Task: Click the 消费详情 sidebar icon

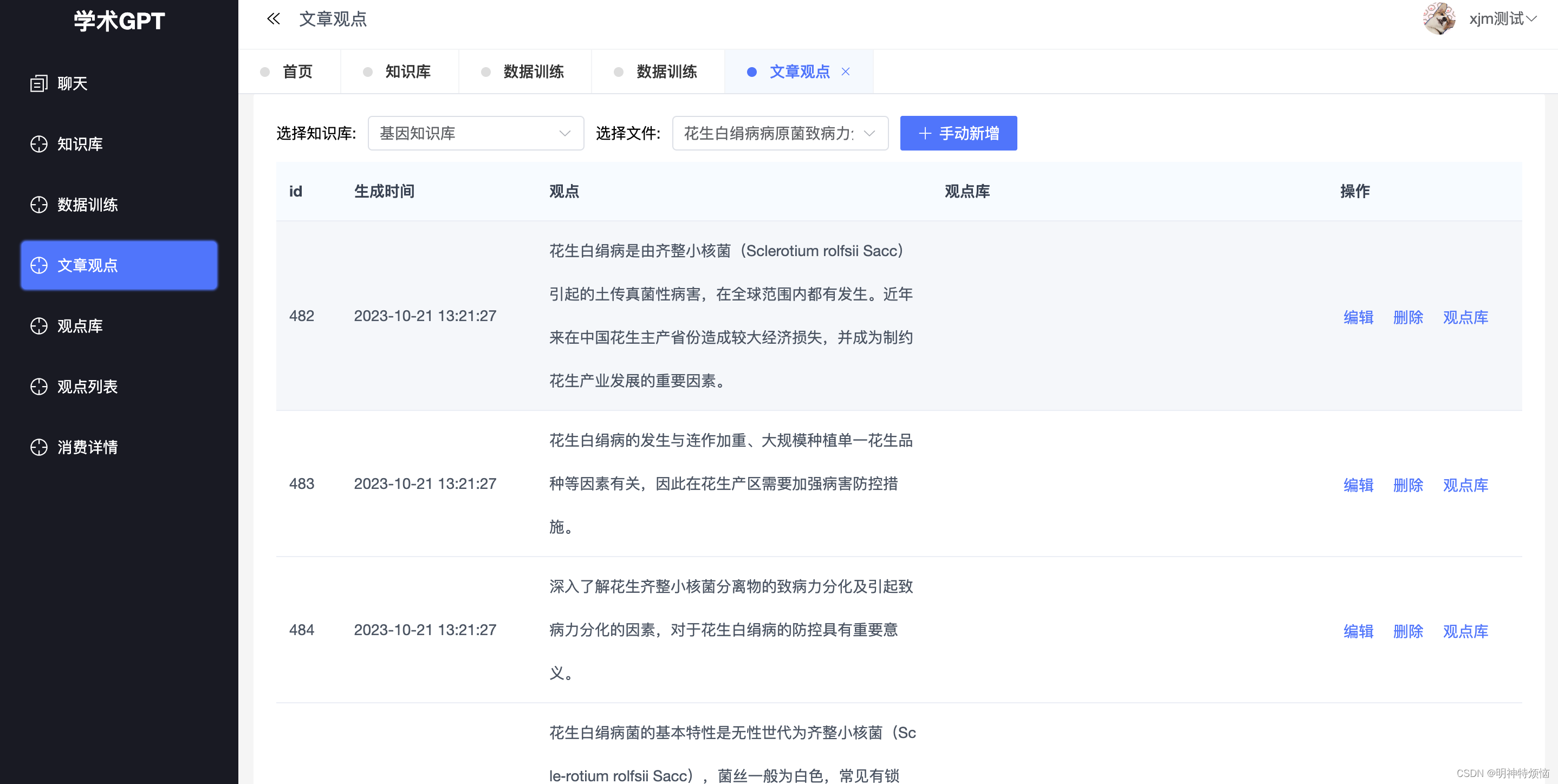Action: click(38, 447)
